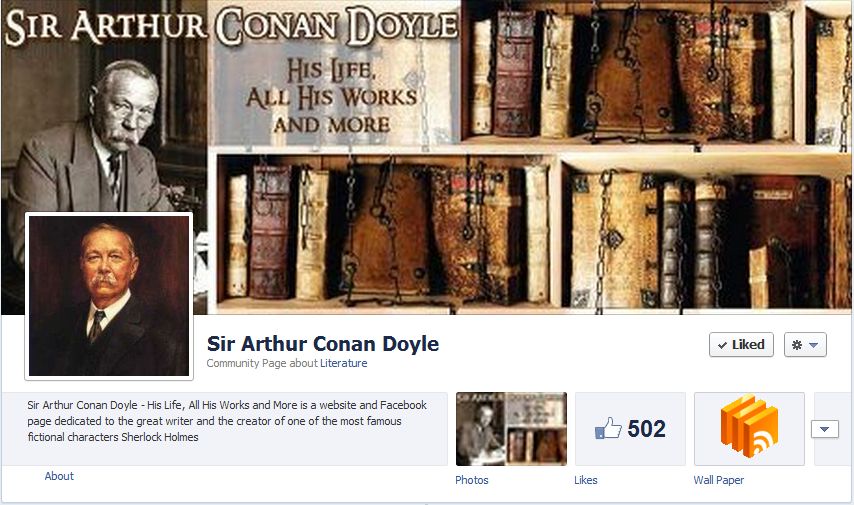Open the About link
The image size is (854, 505).
pos(59,476)
